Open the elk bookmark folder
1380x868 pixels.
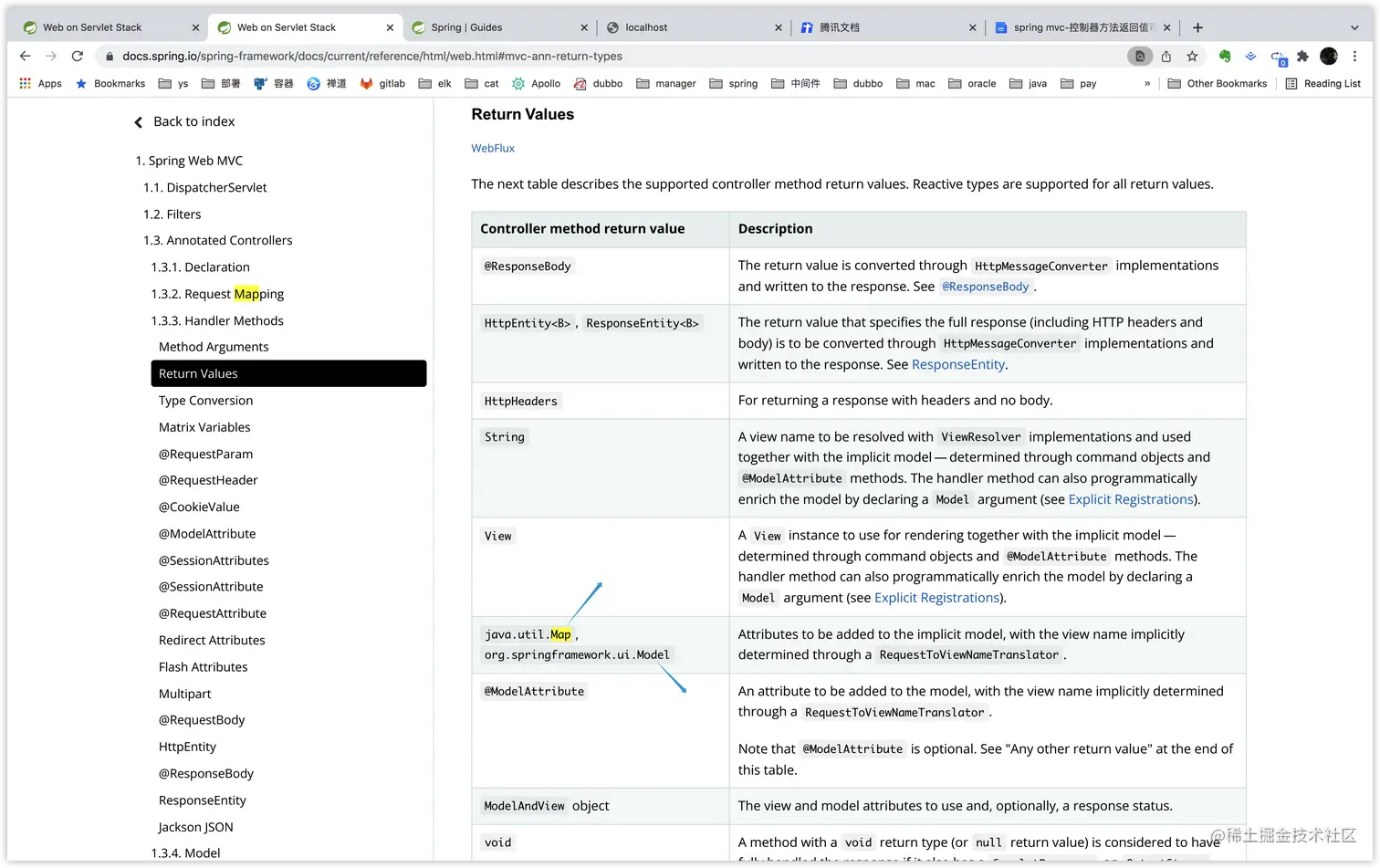(x=435, y=83)
